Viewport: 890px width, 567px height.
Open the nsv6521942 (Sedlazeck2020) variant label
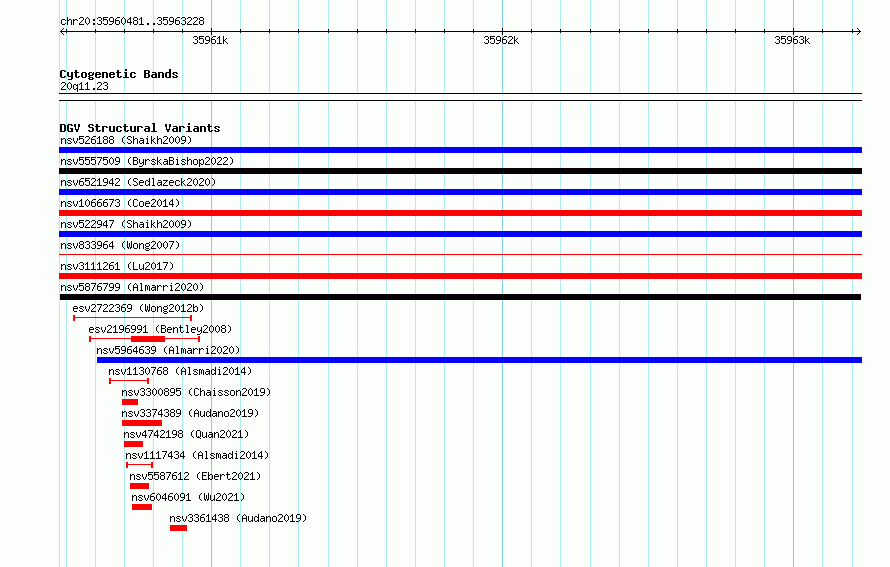(x=138, y=182)
